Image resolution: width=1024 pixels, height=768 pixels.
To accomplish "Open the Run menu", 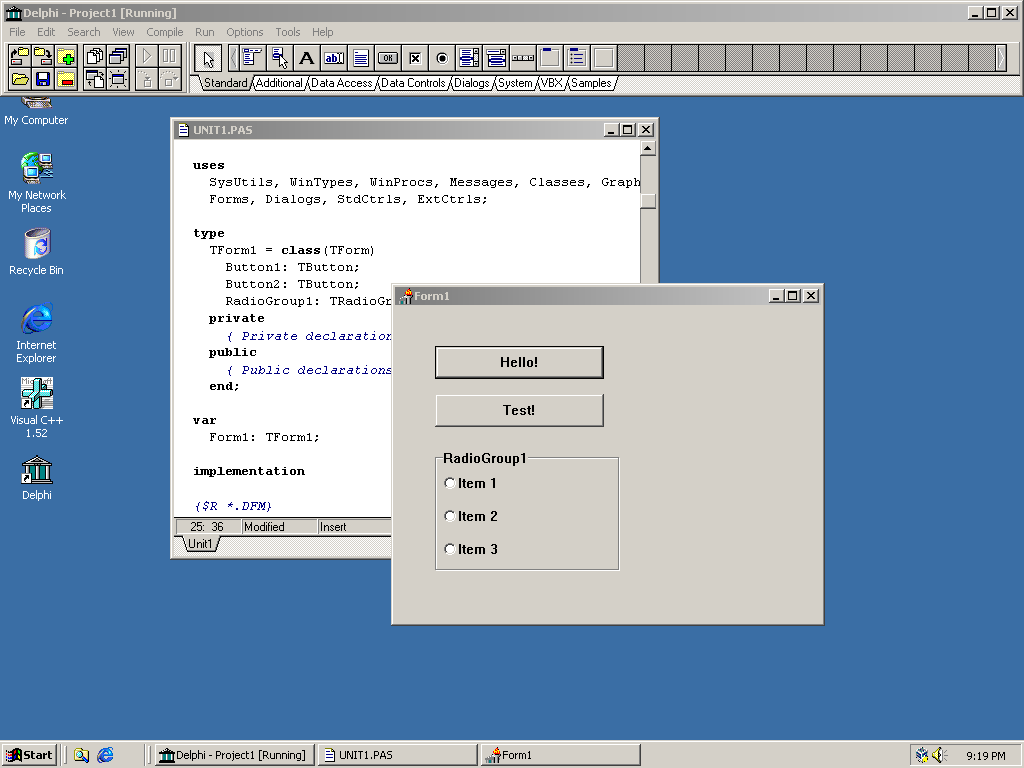I will (204, 32).
